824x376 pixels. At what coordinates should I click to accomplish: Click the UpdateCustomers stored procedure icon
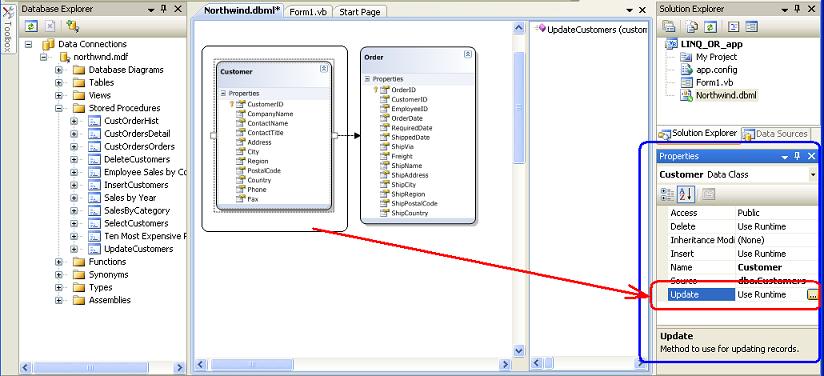click(x=94, y=249)
